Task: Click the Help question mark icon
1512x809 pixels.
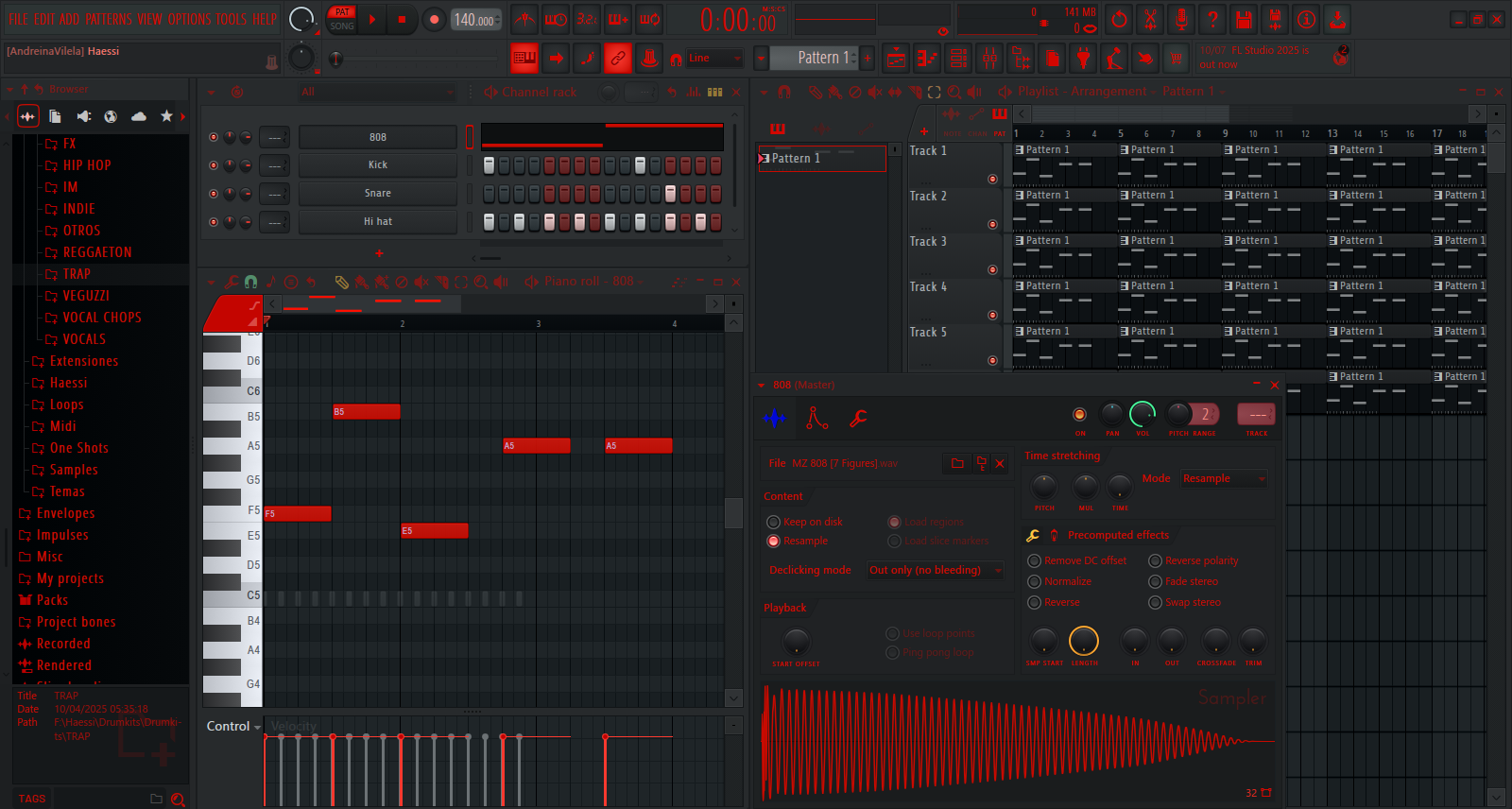Action: [1212, 19]
